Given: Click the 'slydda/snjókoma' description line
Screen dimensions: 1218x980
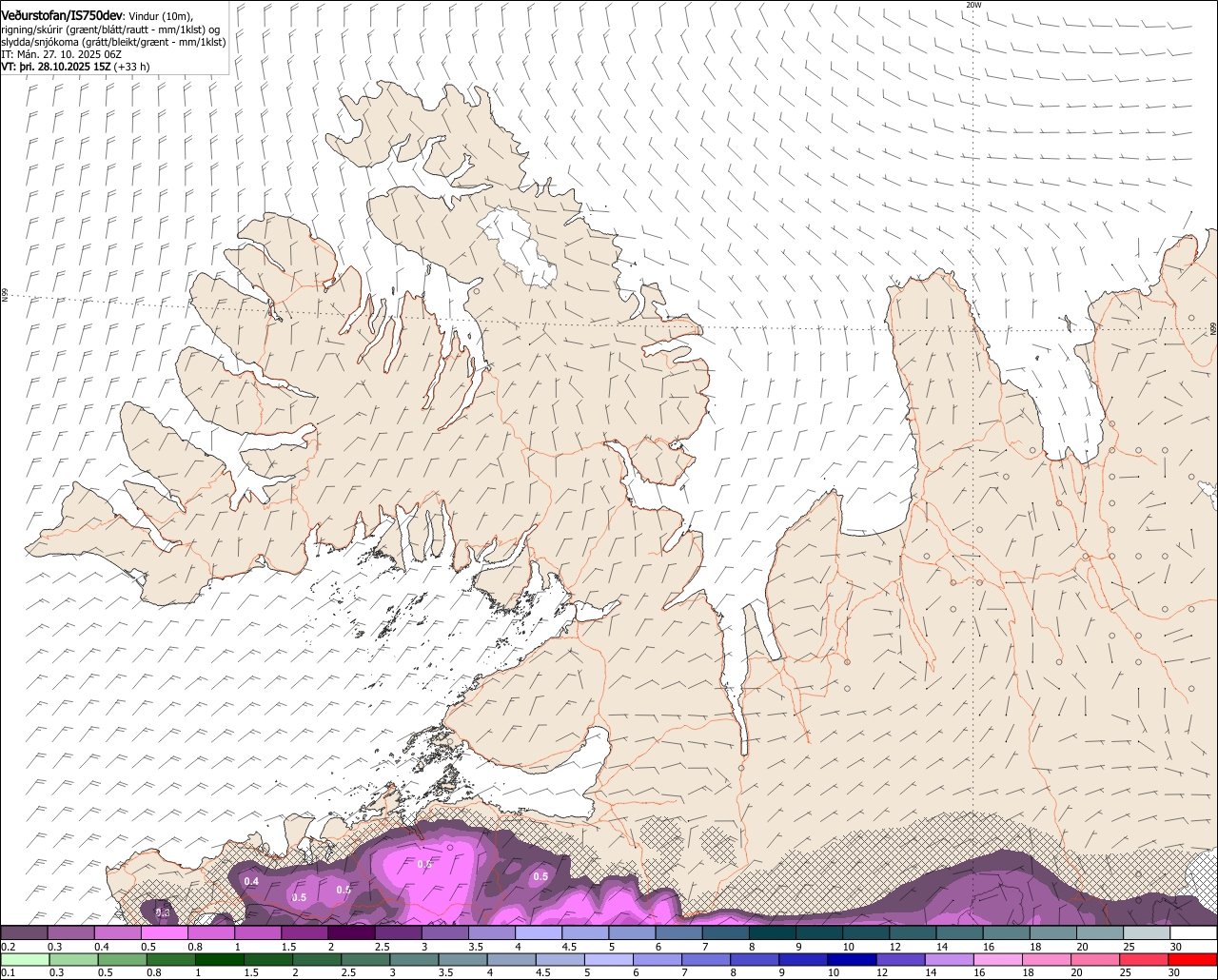Looking at the screenshot, I should [x=113, y=42].
